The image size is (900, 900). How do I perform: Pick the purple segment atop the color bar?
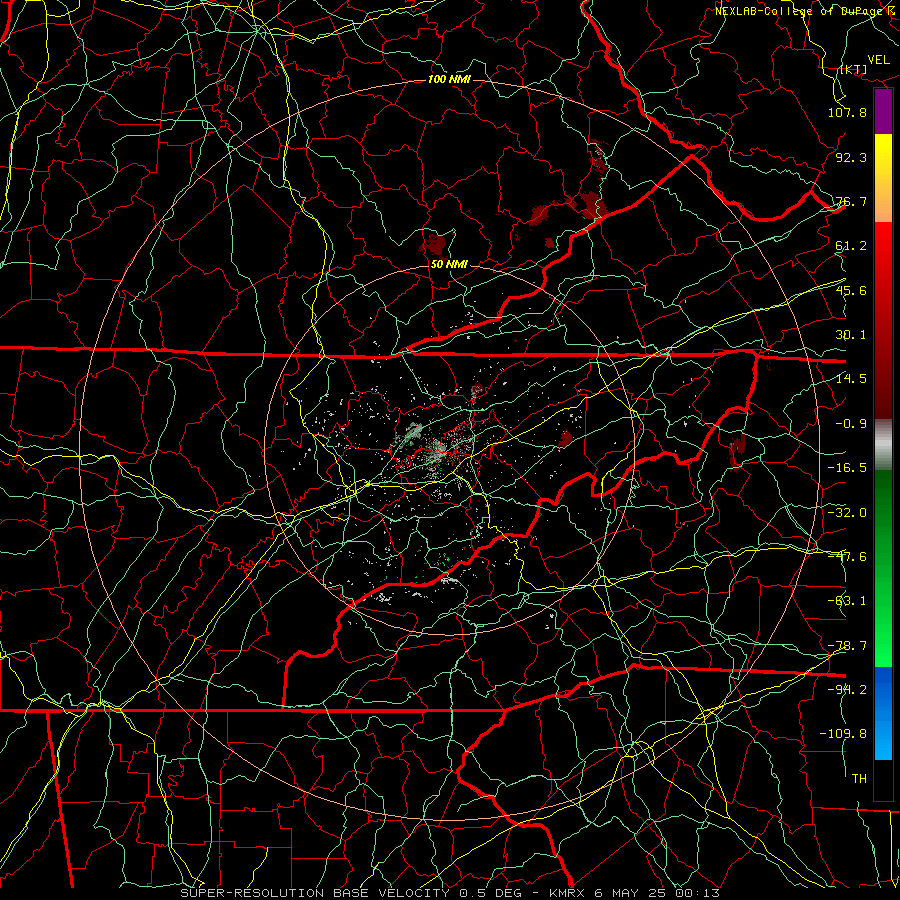click(x=883, y=112)
